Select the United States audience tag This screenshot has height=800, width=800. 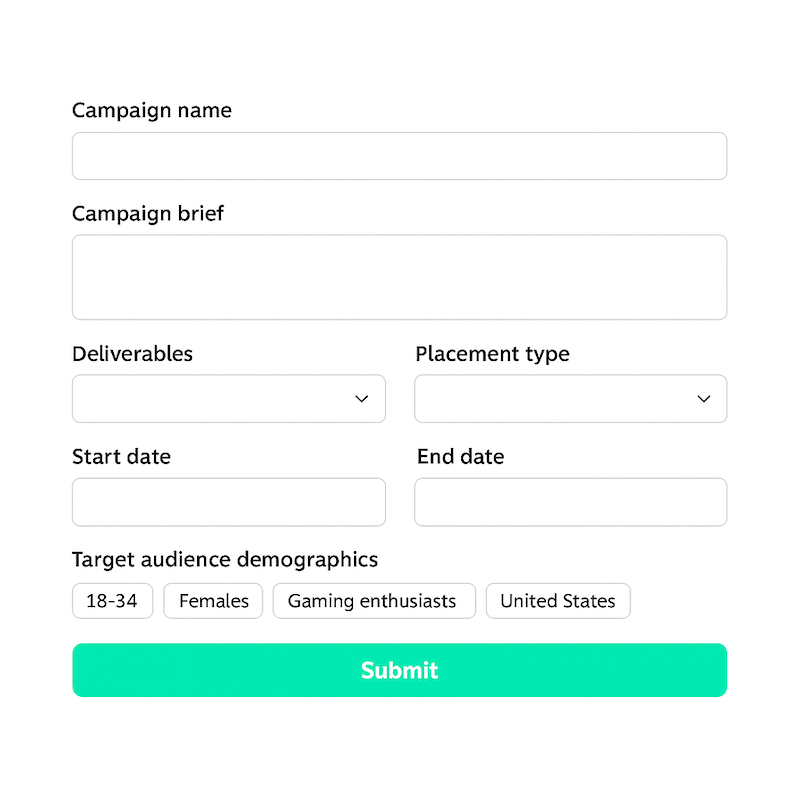click(x=558, y=601)
